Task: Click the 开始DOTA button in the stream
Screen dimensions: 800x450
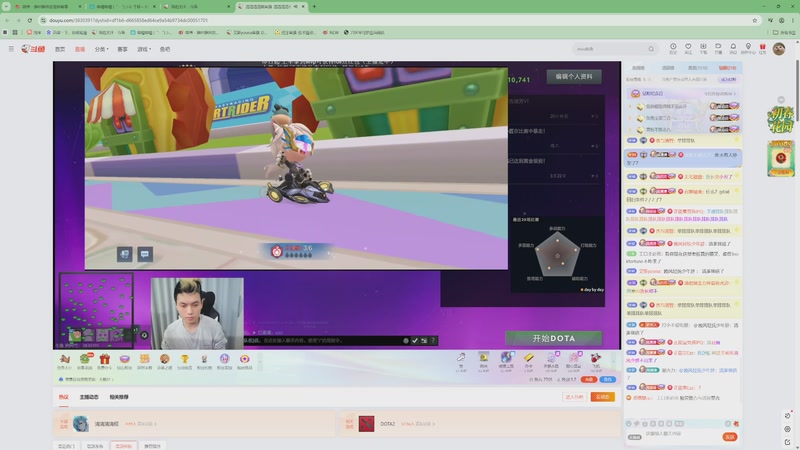Action: tap(554, 338)
